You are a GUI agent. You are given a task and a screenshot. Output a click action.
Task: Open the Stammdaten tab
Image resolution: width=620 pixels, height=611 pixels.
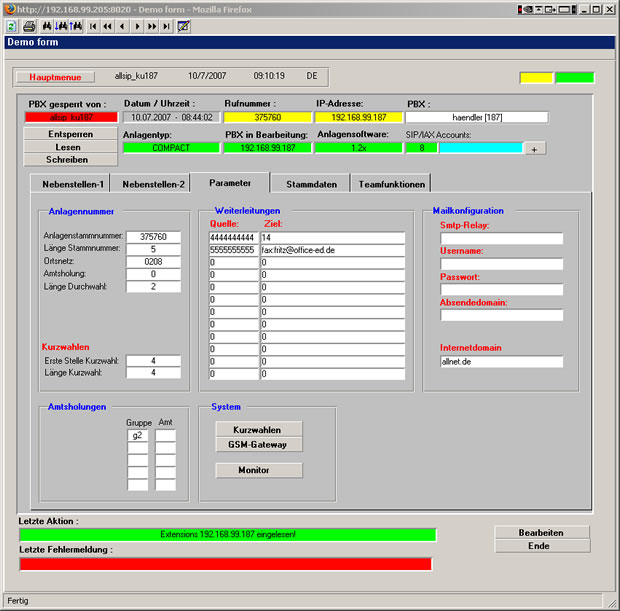coord(312,184)
